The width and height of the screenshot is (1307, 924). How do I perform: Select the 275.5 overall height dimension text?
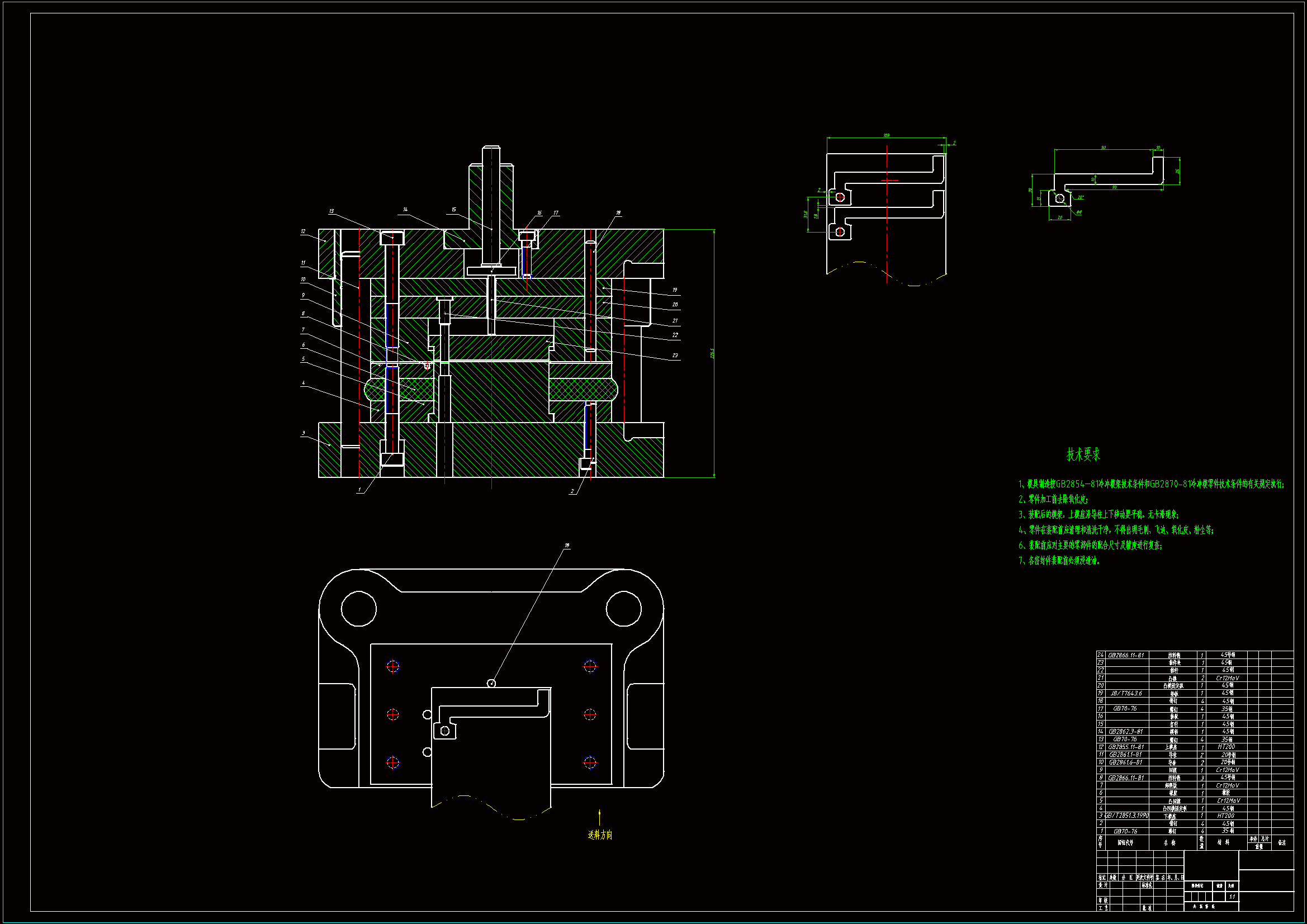click(x=712, y=353)
